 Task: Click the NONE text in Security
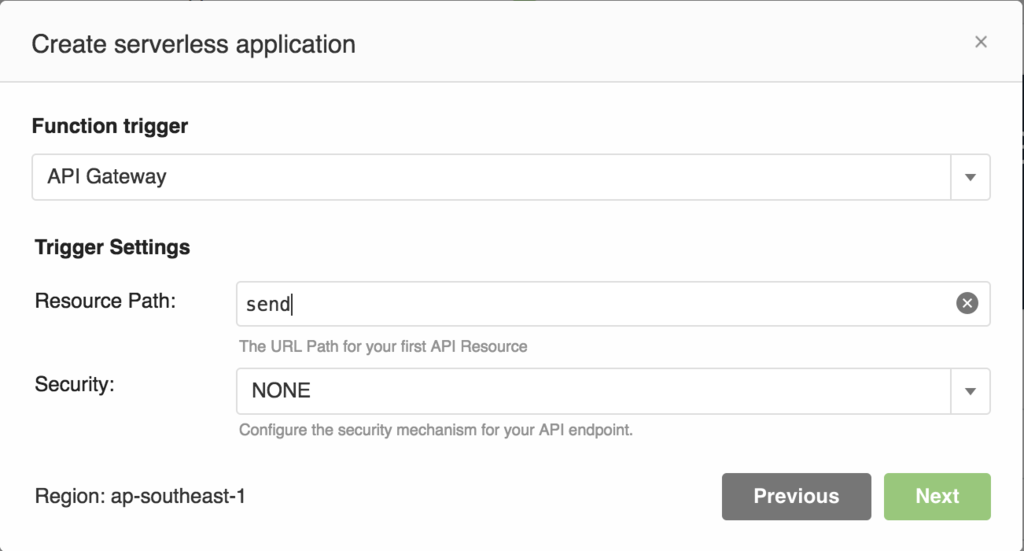[x=281, y=390]
